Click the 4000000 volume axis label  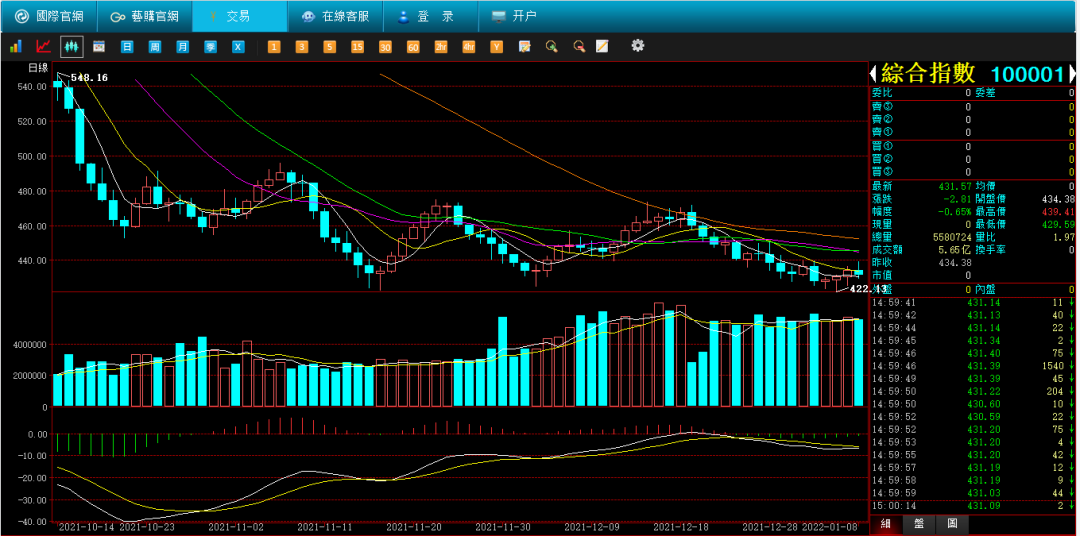pyautogui.click(x=30, y=344)
